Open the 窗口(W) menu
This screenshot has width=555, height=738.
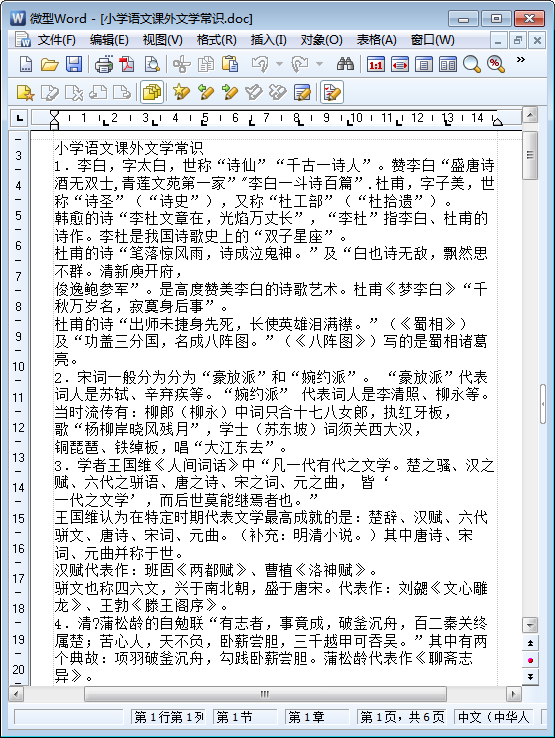433,40
